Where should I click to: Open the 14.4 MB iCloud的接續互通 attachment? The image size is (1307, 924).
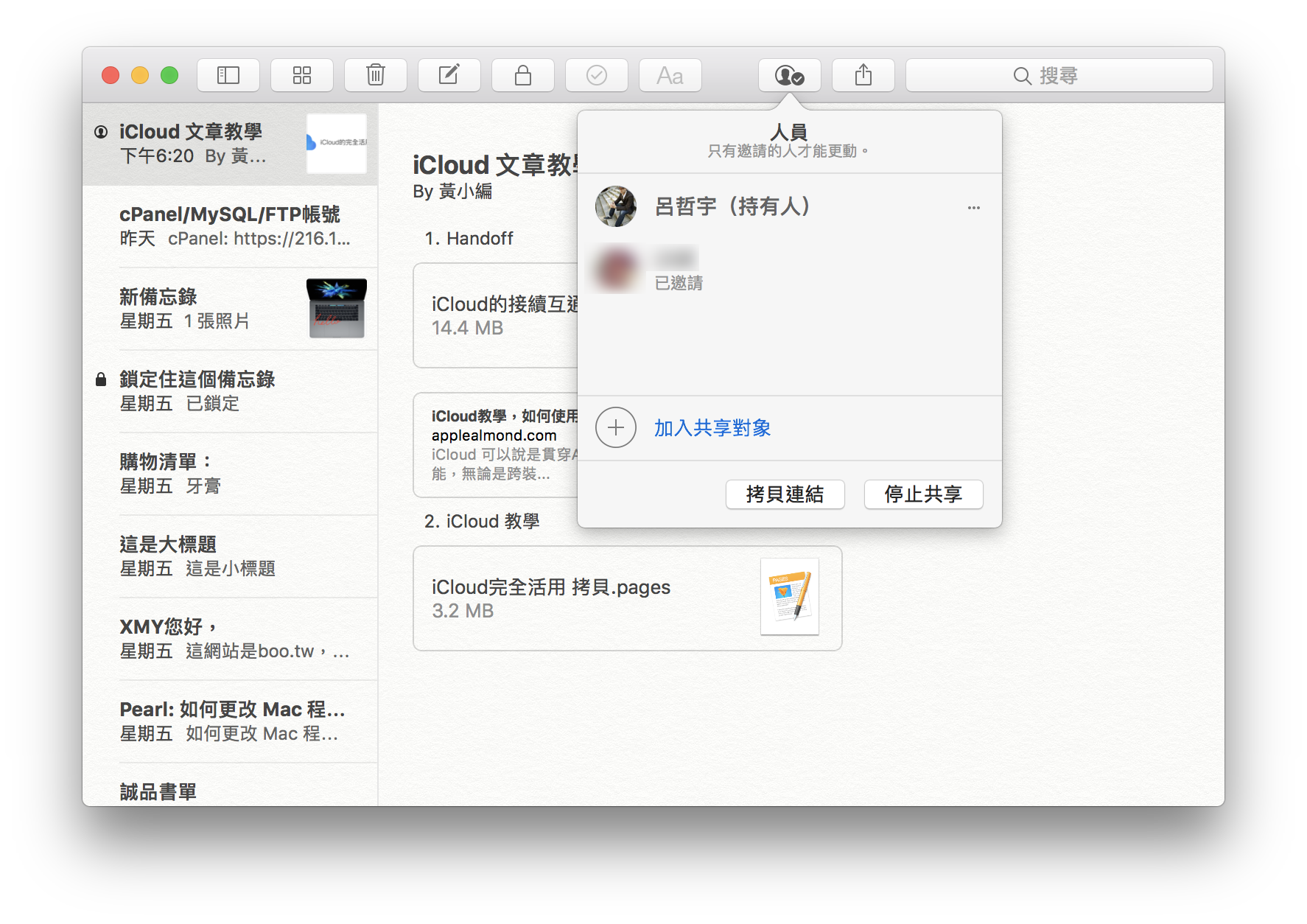[x=497, y=315]
